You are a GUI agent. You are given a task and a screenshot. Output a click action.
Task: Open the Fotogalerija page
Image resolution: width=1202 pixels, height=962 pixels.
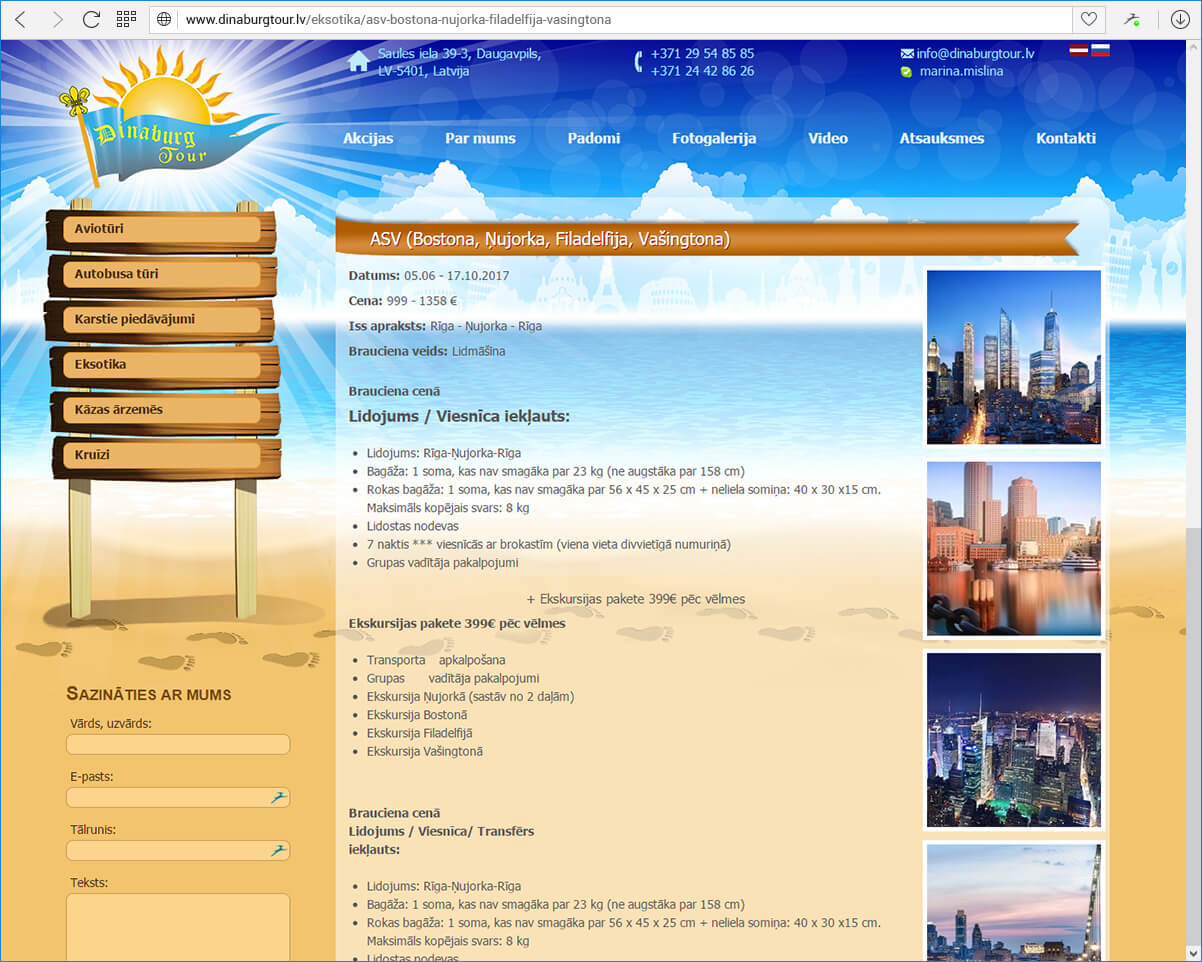(x=714, y=139)
